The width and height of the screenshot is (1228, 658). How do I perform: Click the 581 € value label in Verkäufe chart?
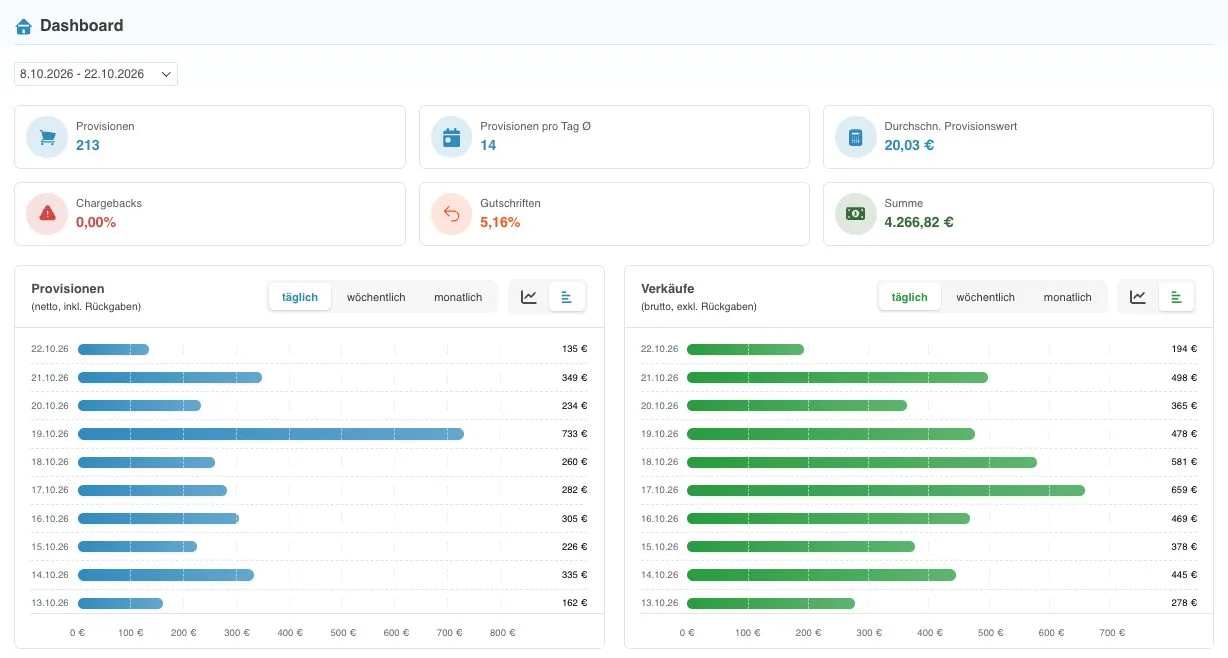point(1184,462)
